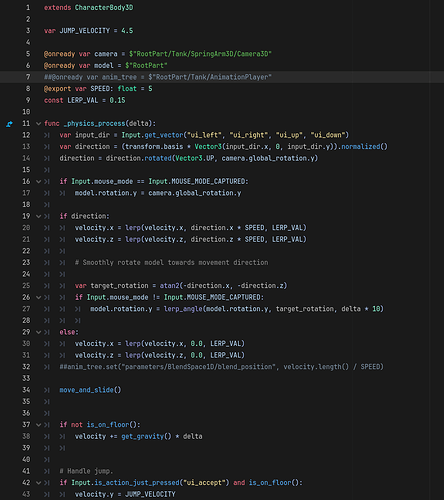This screenshot has height=500, width=444.
Task: Click the commented anim_tree line 7
Action: 158,77
